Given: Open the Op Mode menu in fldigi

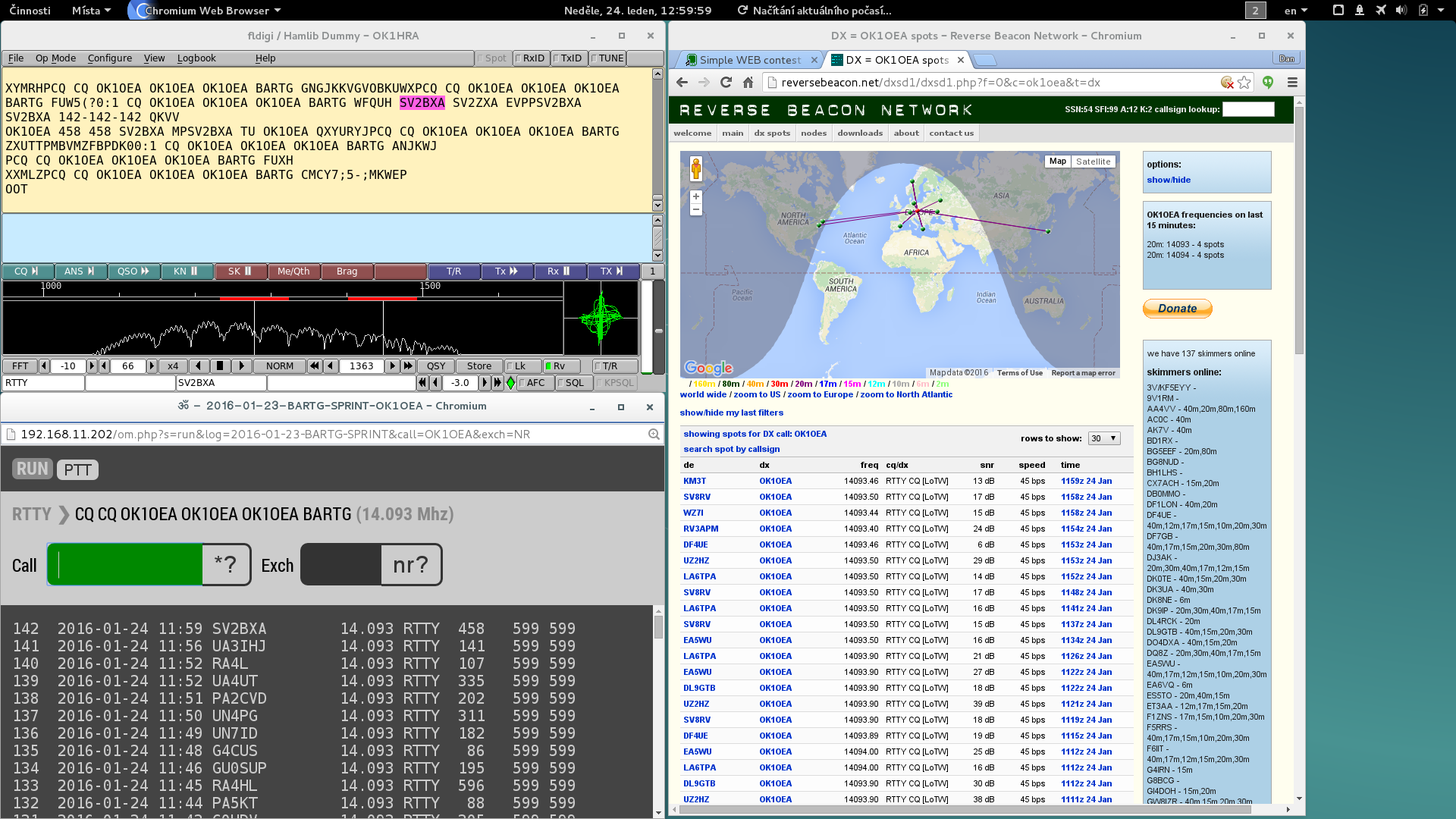Looking at the screenshot, I should point(55,58).
